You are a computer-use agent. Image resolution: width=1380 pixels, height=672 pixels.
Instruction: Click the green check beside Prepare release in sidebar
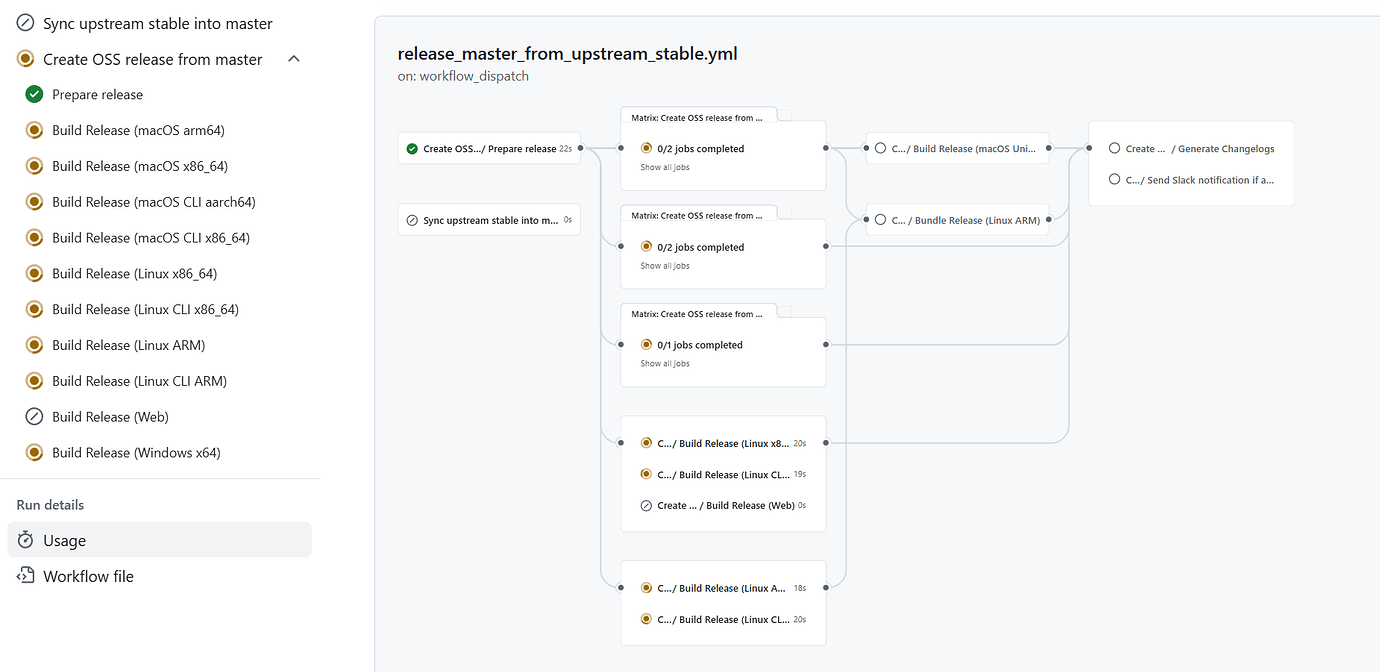34,94
